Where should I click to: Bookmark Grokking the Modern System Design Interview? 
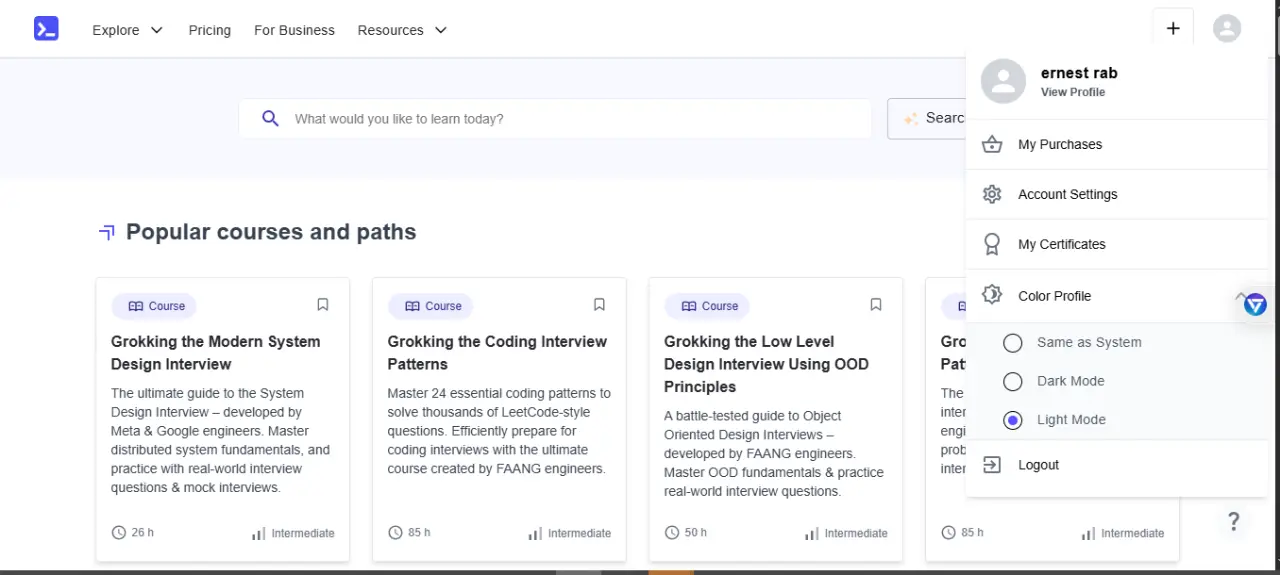click(x=322, y=305)
